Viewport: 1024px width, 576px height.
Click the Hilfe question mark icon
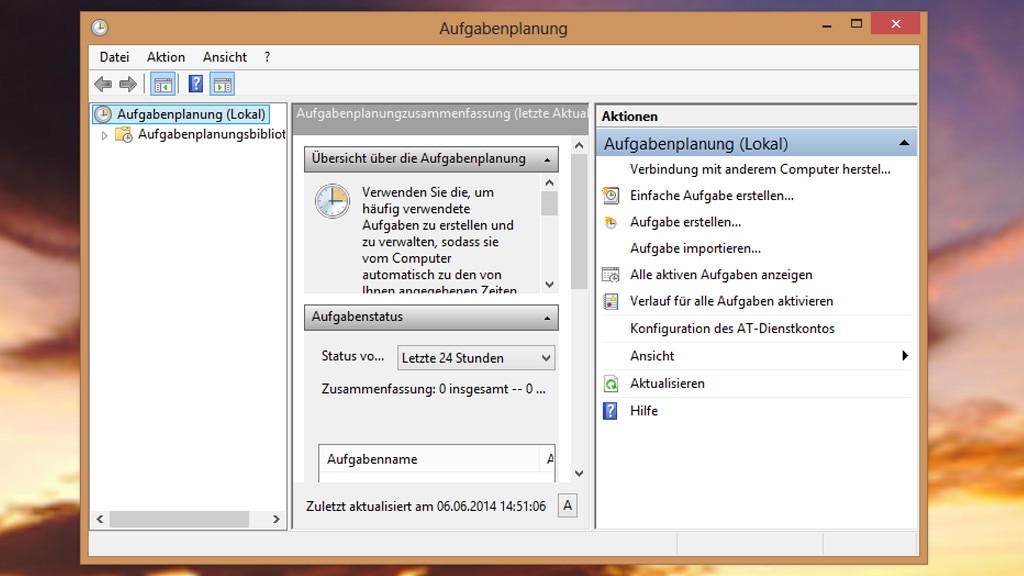(610, 410)
